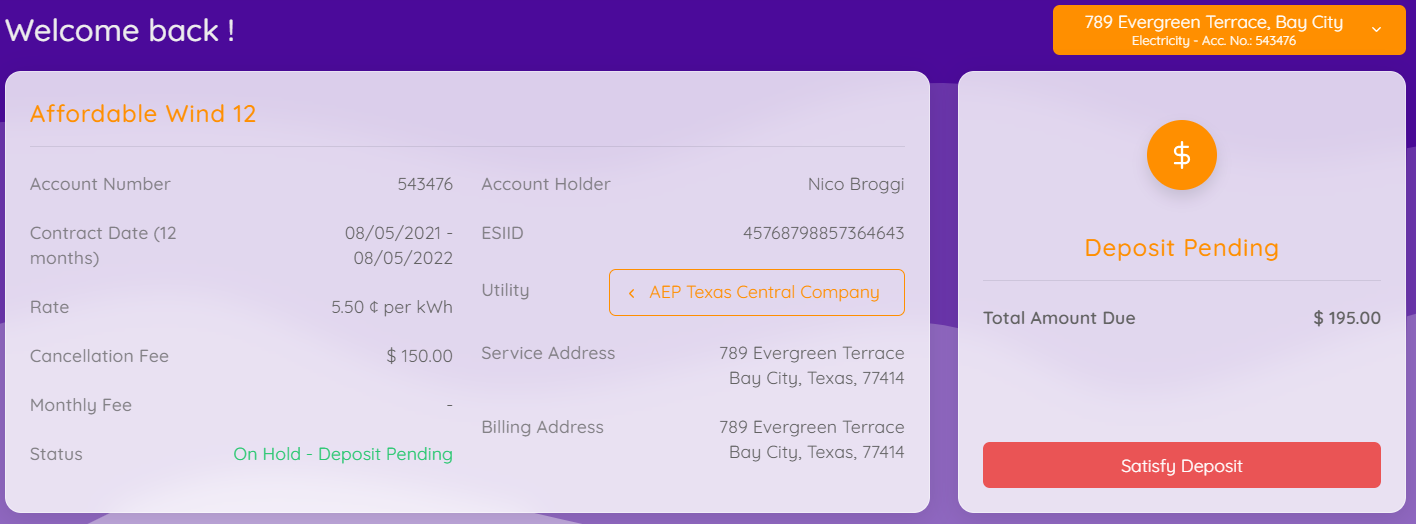
Task: Click account number value 543476
Action: [425, 184]
